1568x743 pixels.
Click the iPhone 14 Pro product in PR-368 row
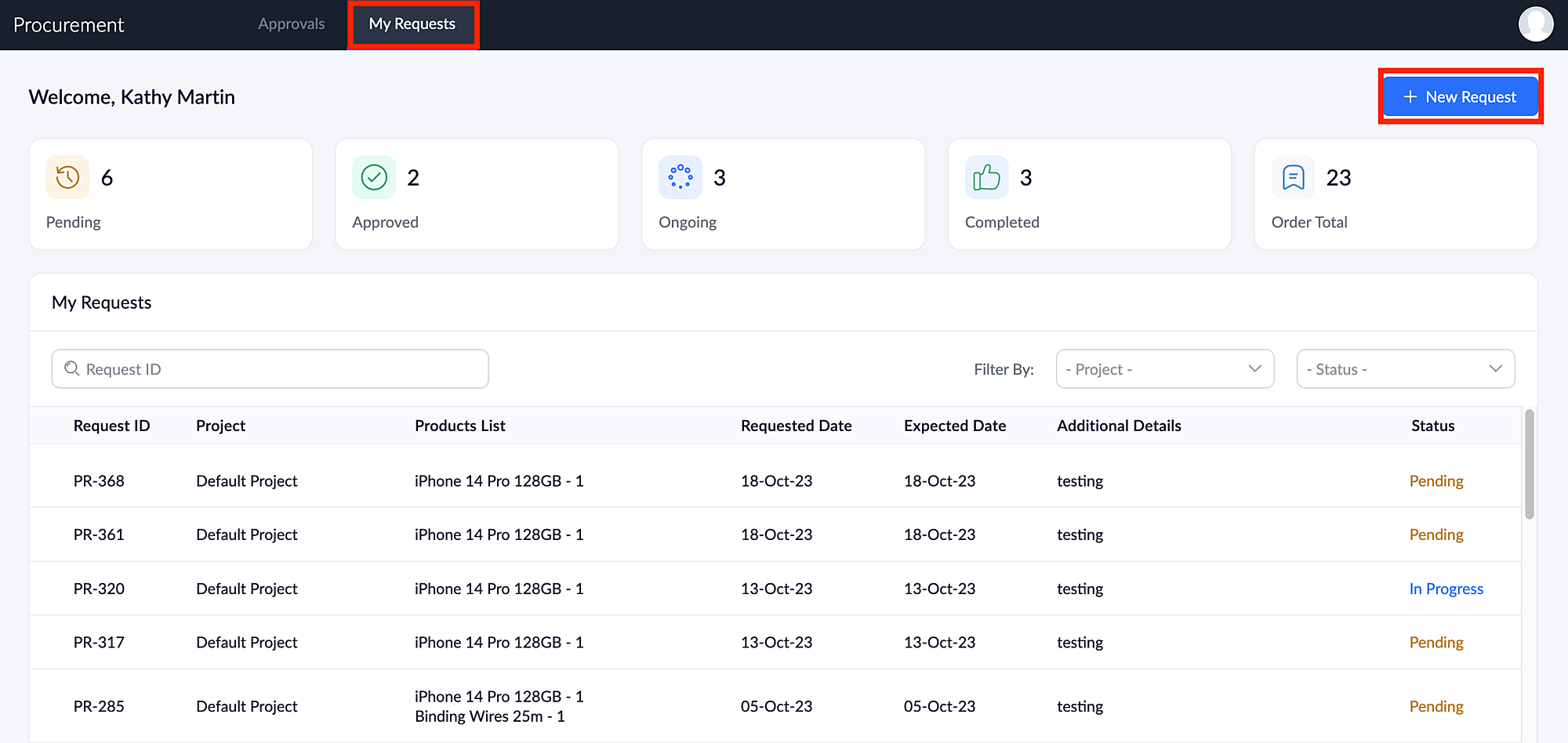[499, 480]
